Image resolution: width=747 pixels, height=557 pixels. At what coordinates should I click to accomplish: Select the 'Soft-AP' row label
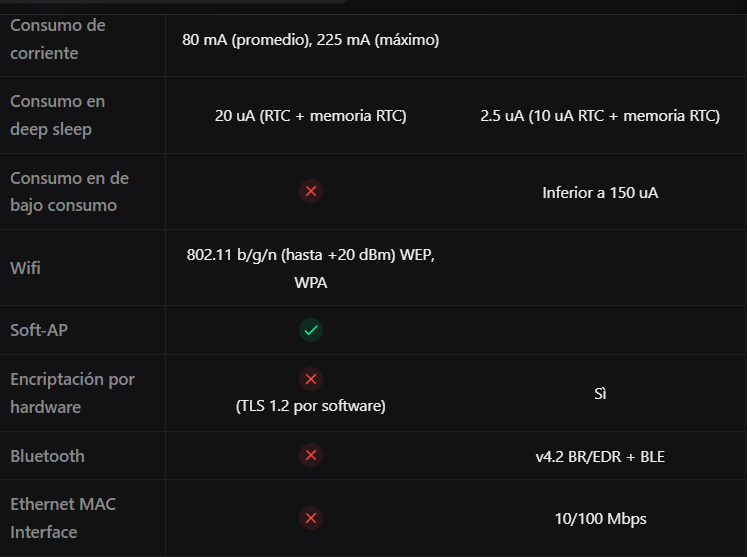click(x=39, y=330)
